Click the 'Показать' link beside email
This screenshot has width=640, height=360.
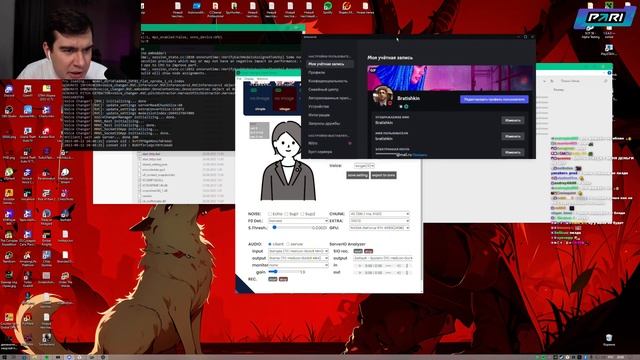point(420,155)
